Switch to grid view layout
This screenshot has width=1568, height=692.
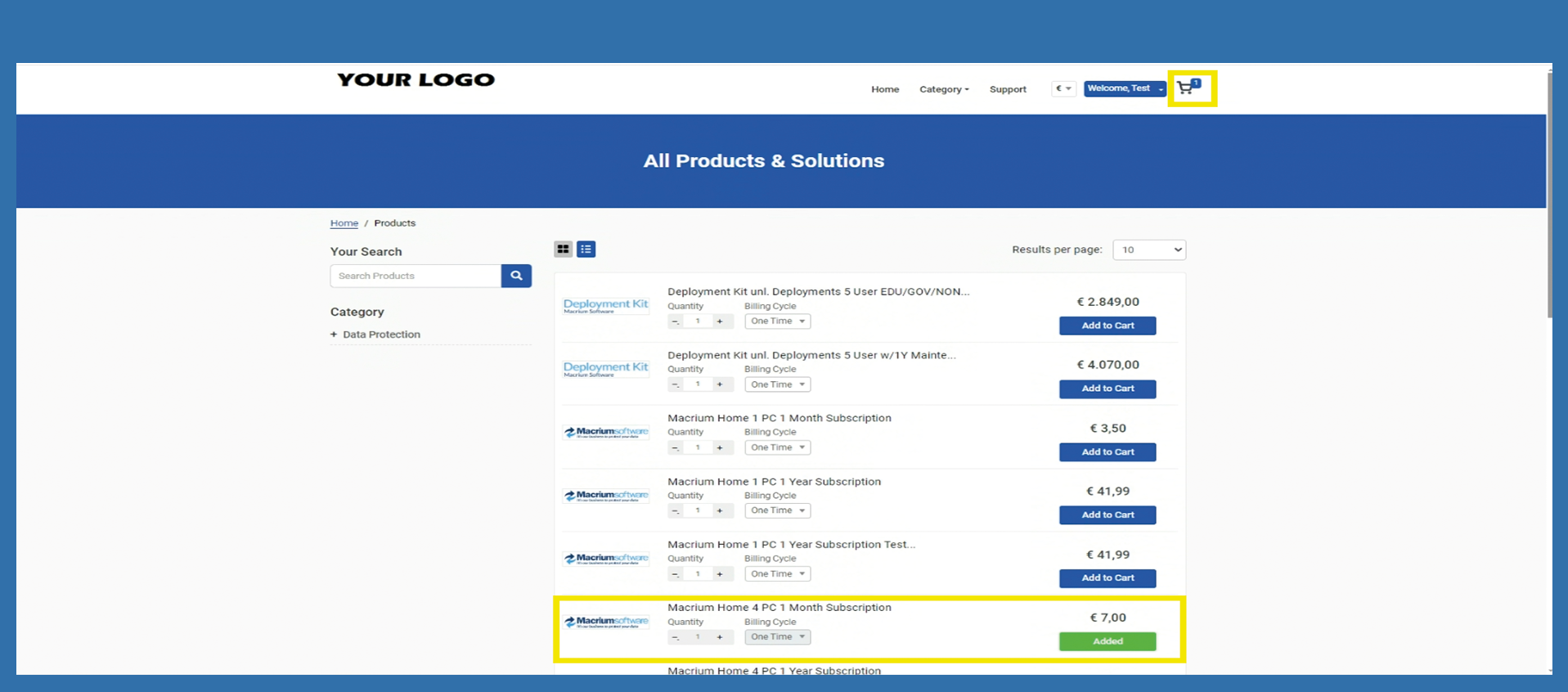[563, 249]
